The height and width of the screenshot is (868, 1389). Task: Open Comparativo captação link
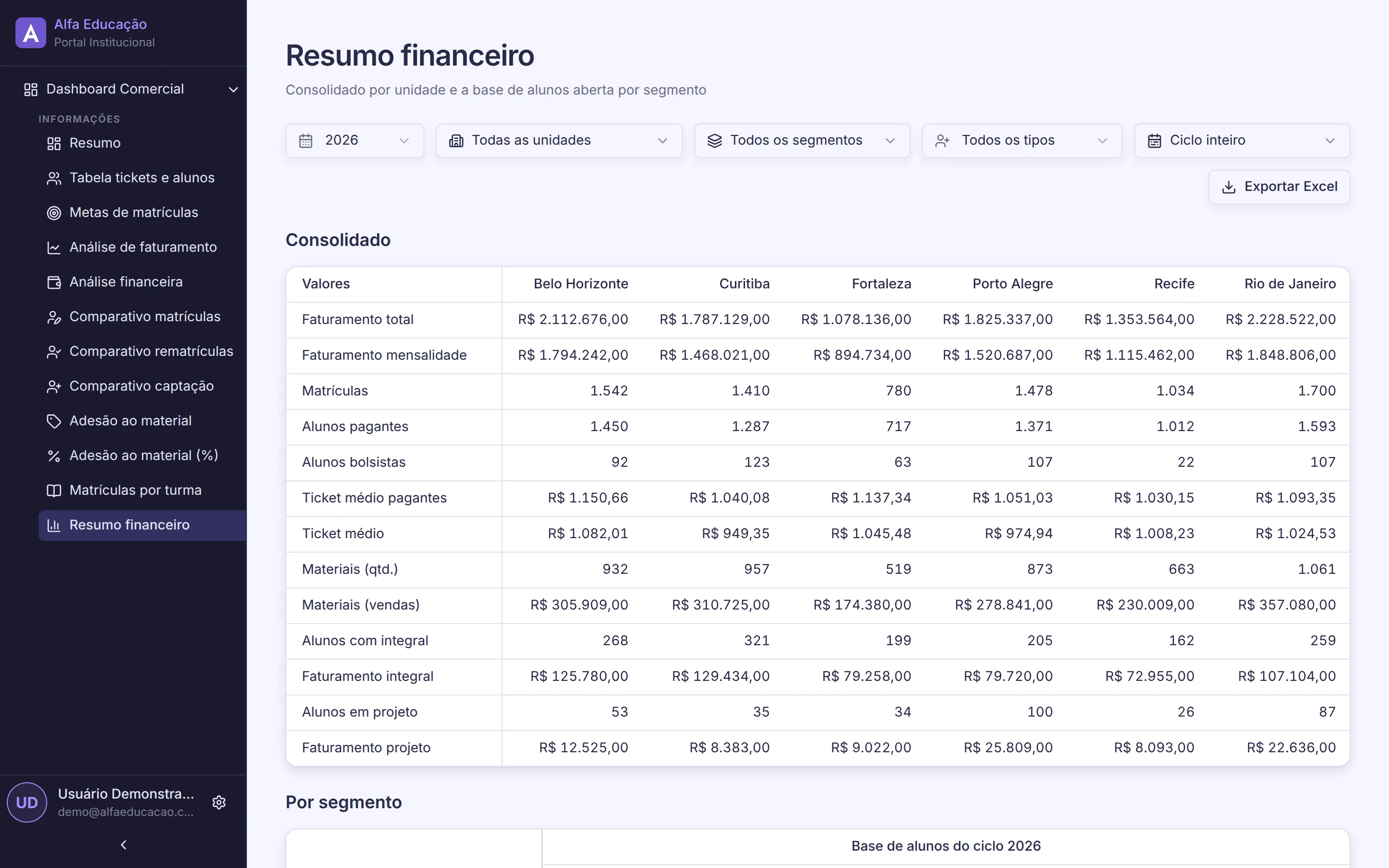142,386
